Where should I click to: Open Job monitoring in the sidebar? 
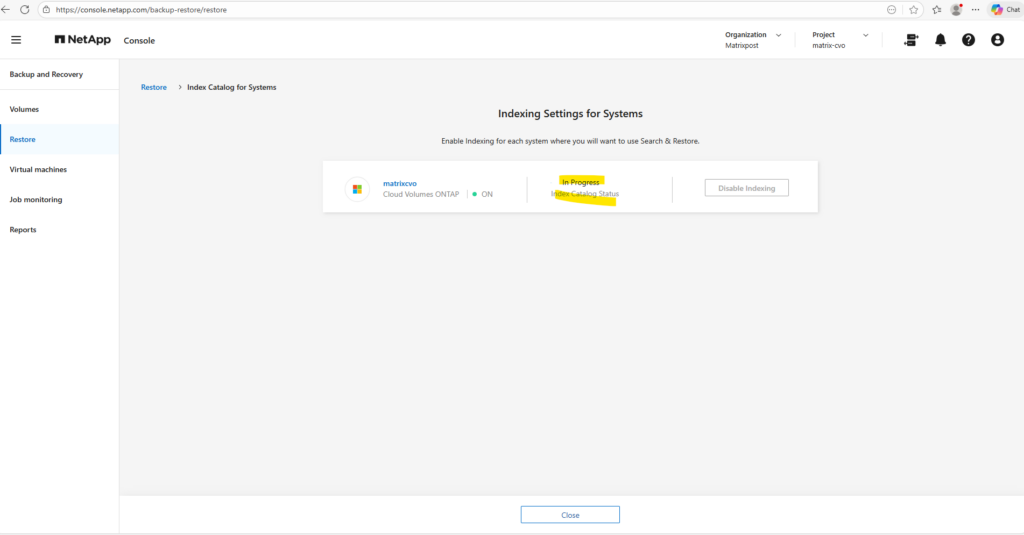click(x=59, y=199)
